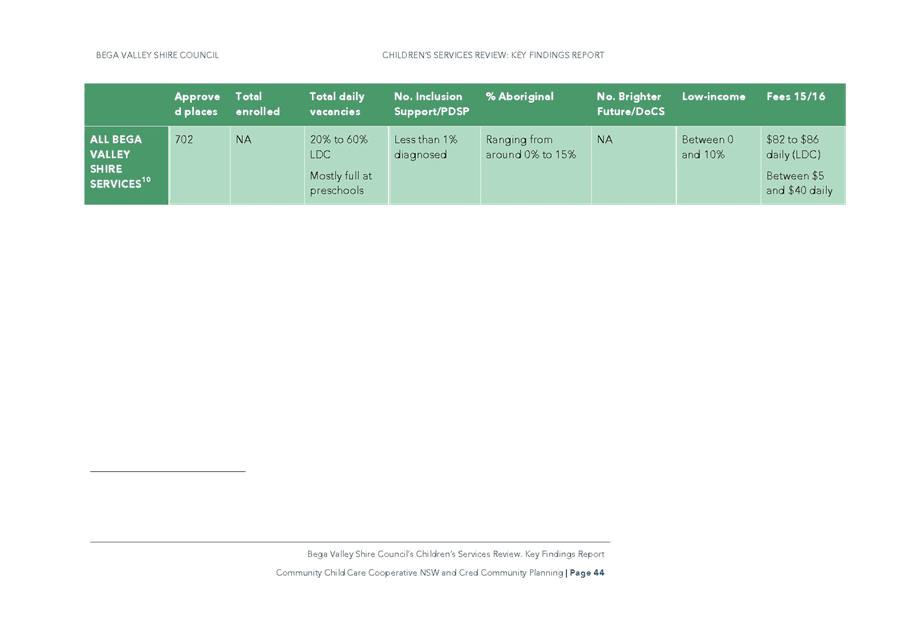Click the 'CHILDREN'S SERVICES REVIEW: KEY FINDINGS REPORT' header
The image size is (909, 643).
(493, 55)
